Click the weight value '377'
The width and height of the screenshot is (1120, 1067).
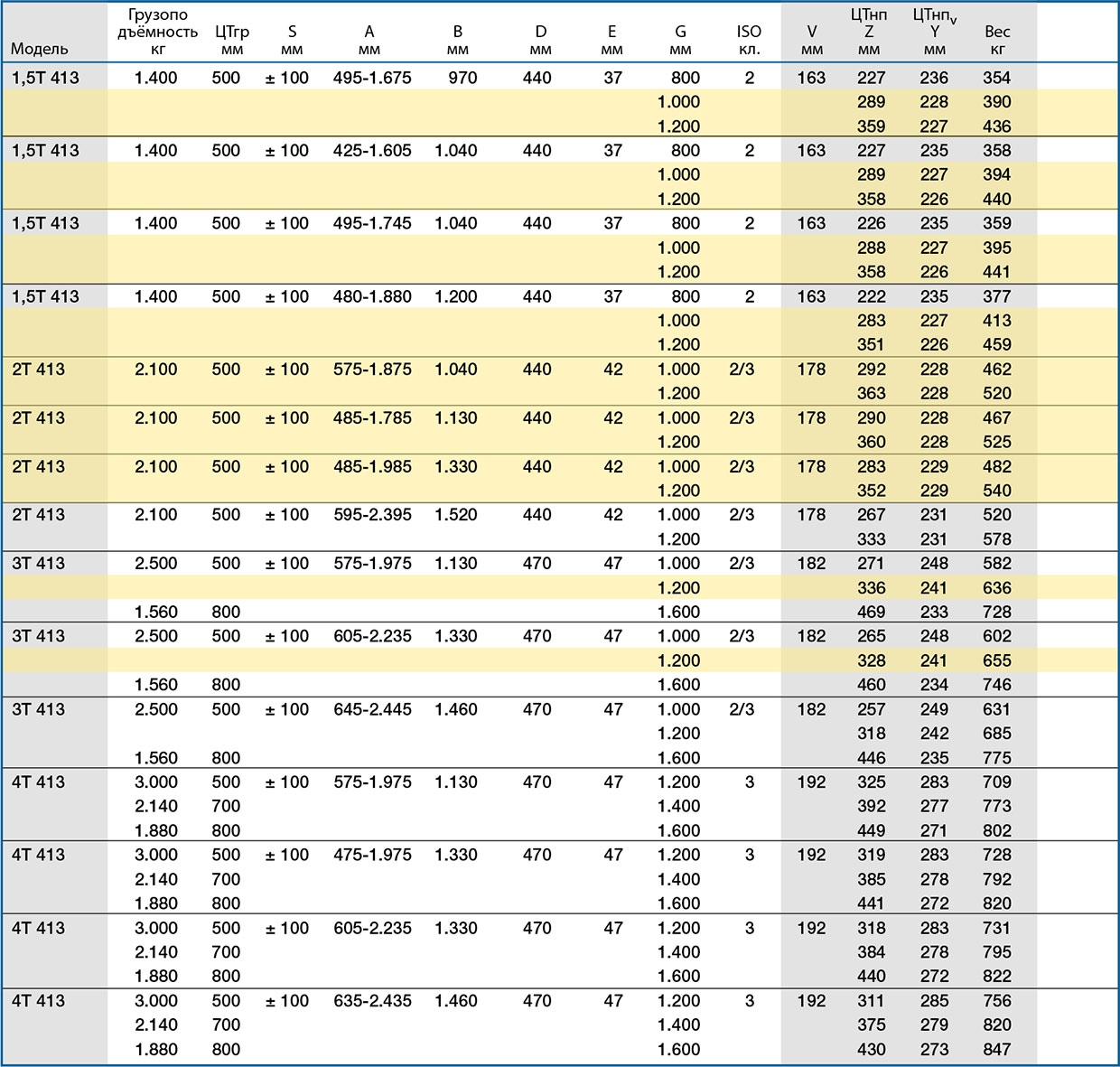click(x=997, y=296)
